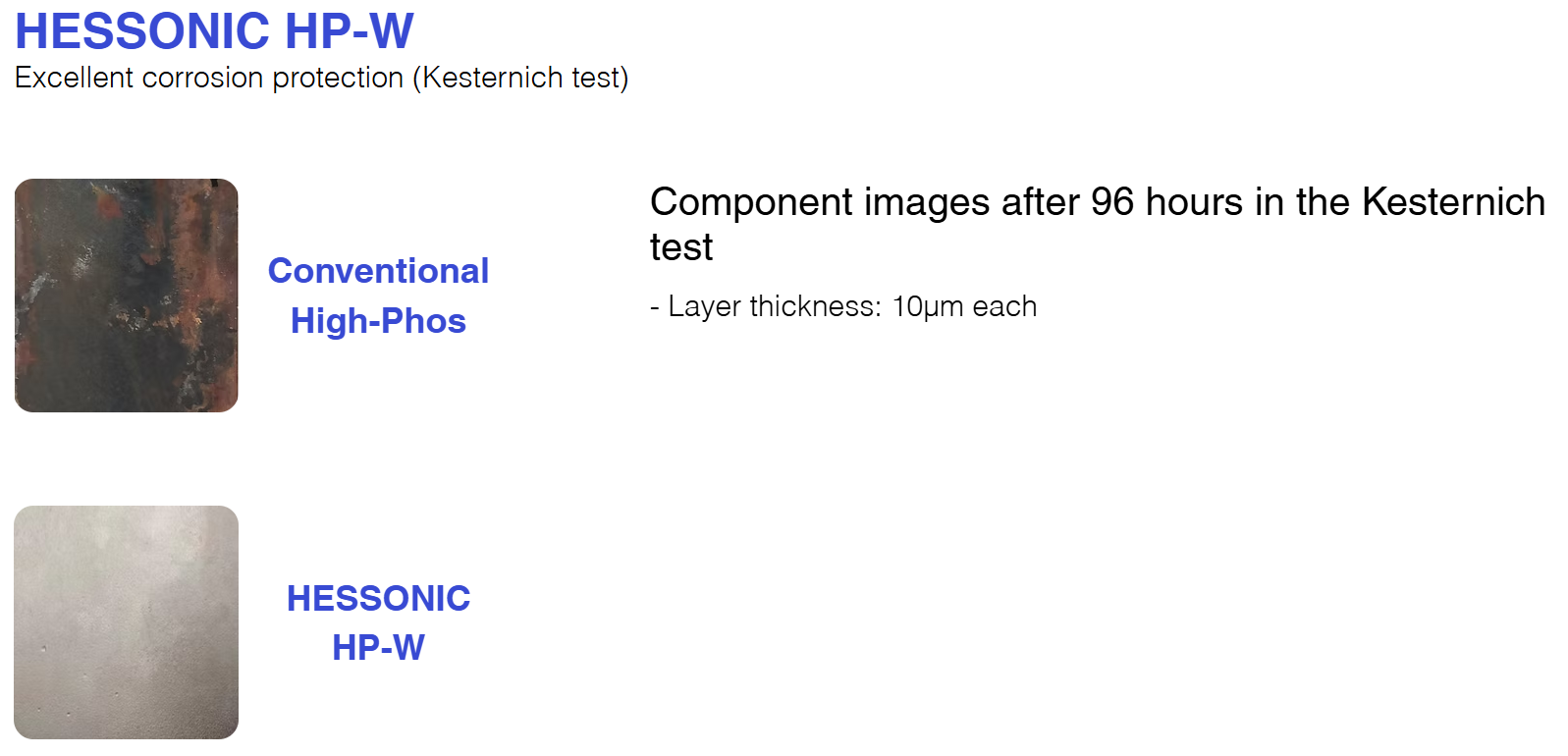Click the word "test" on heading's second line
This screenshot has width=1568, height=756.
pos(681,247)
